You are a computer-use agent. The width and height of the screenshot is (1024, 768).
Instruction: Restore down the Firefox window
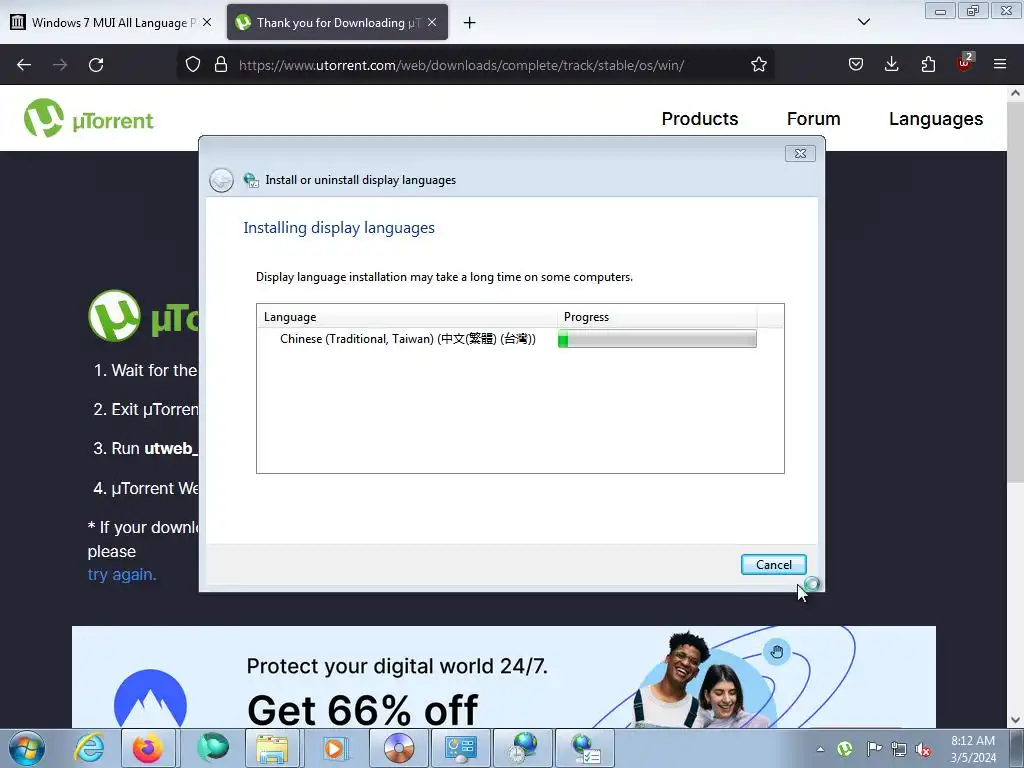[972, 11]
